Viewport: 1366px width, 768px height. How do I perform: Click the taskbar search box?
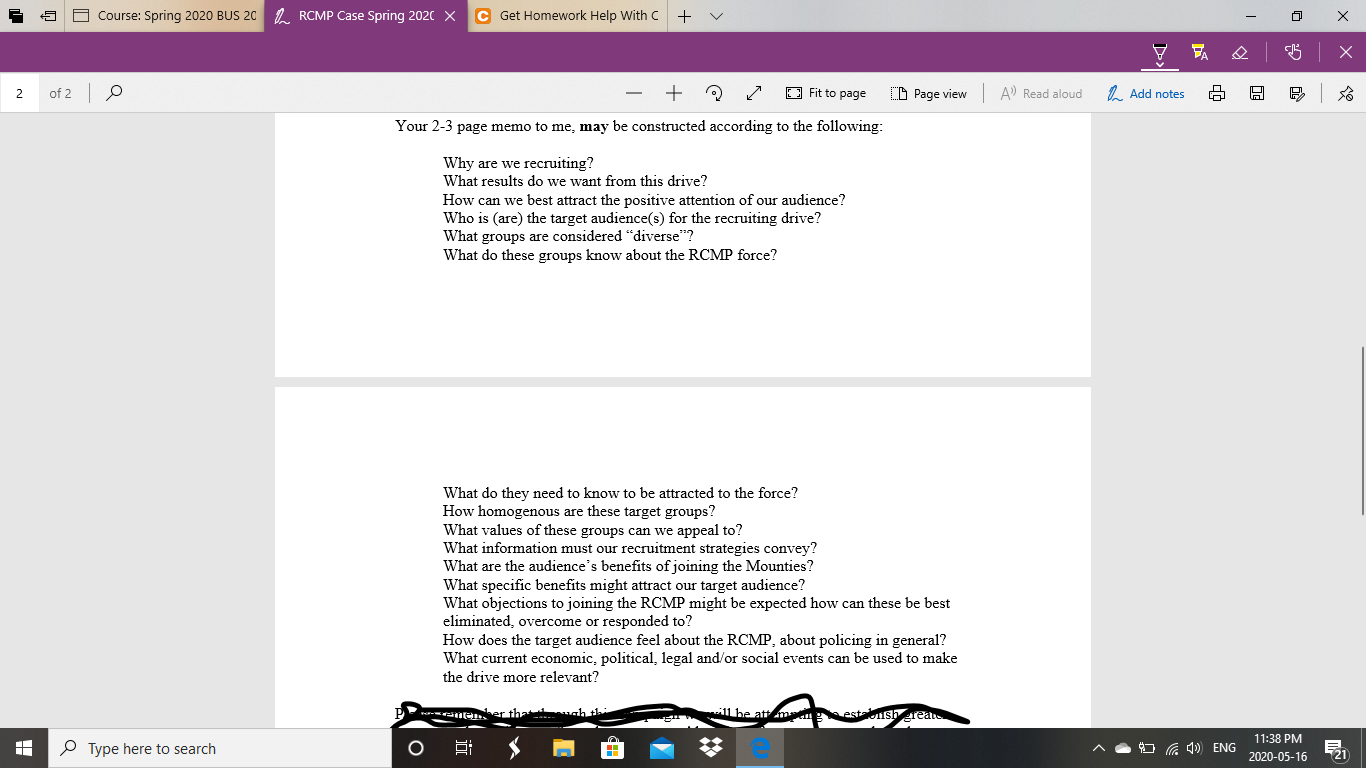pos(220,748)
